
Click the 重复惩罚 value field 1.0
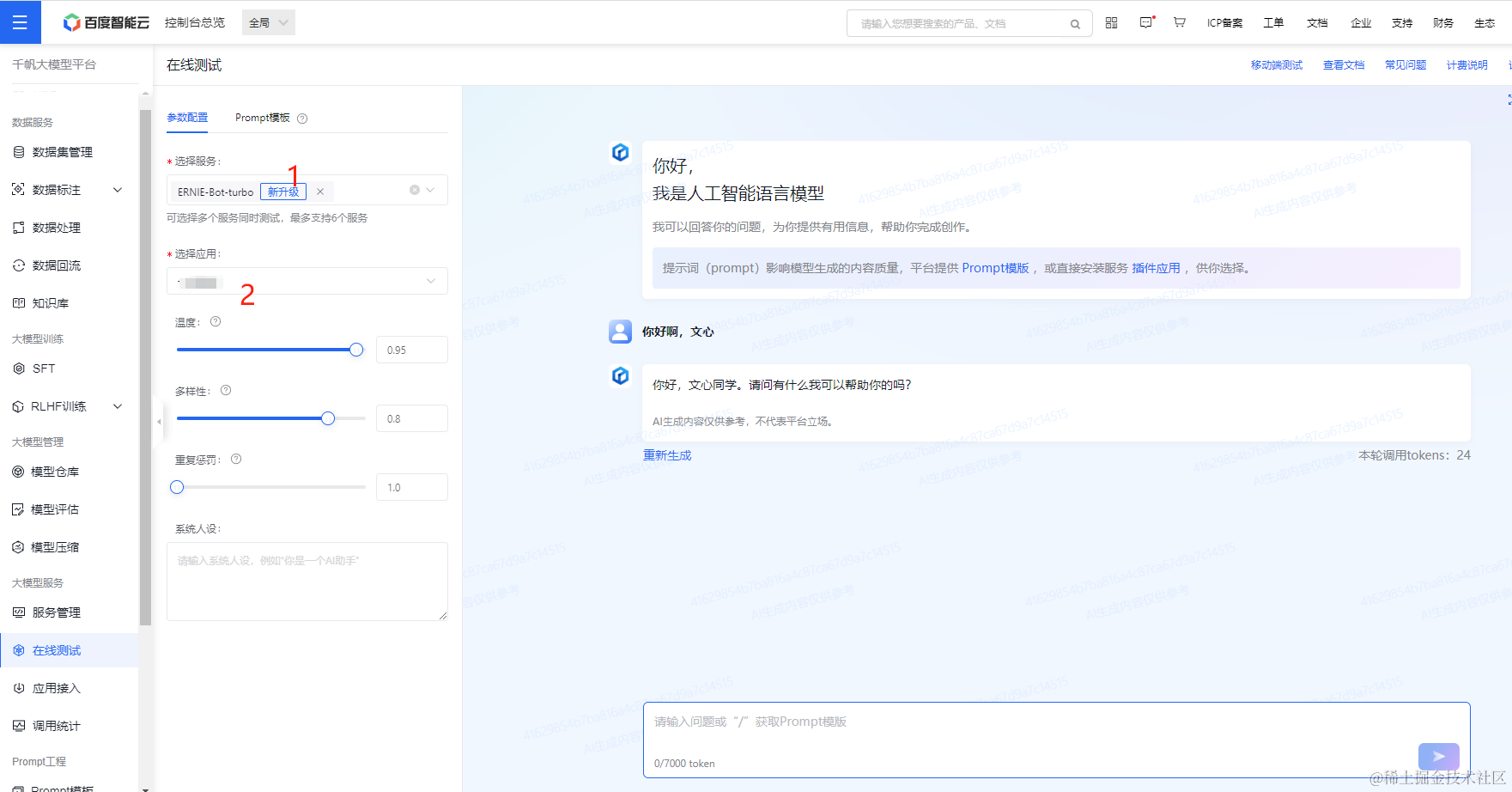pos(412,487)
